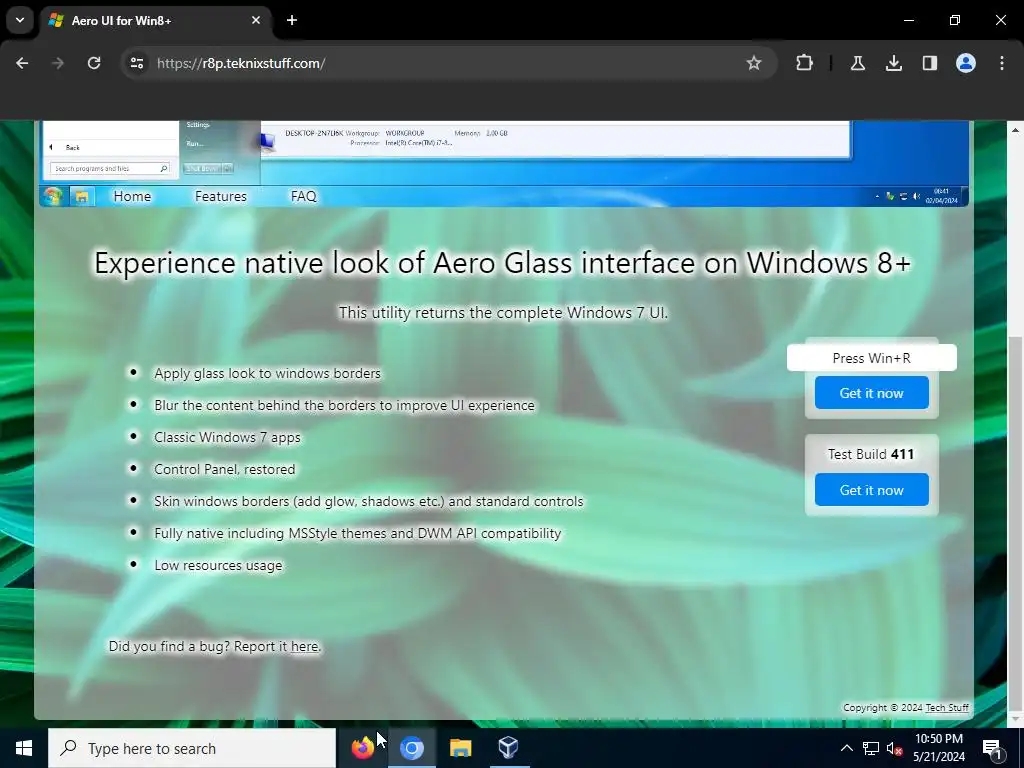Click the browser forward arrow

click(58, 63)
